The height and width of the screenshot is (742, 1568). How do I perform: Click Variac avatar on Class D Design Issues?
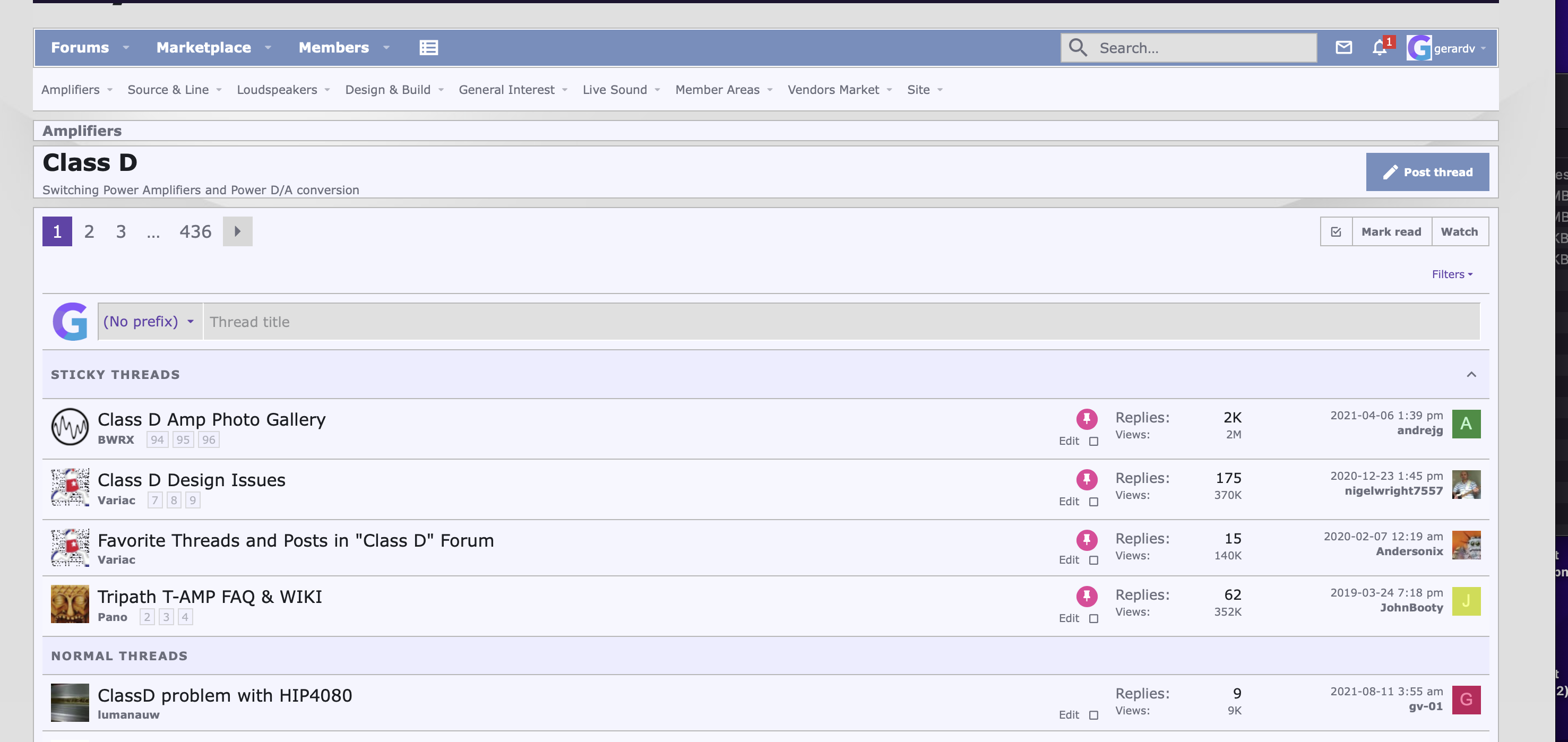70,487
